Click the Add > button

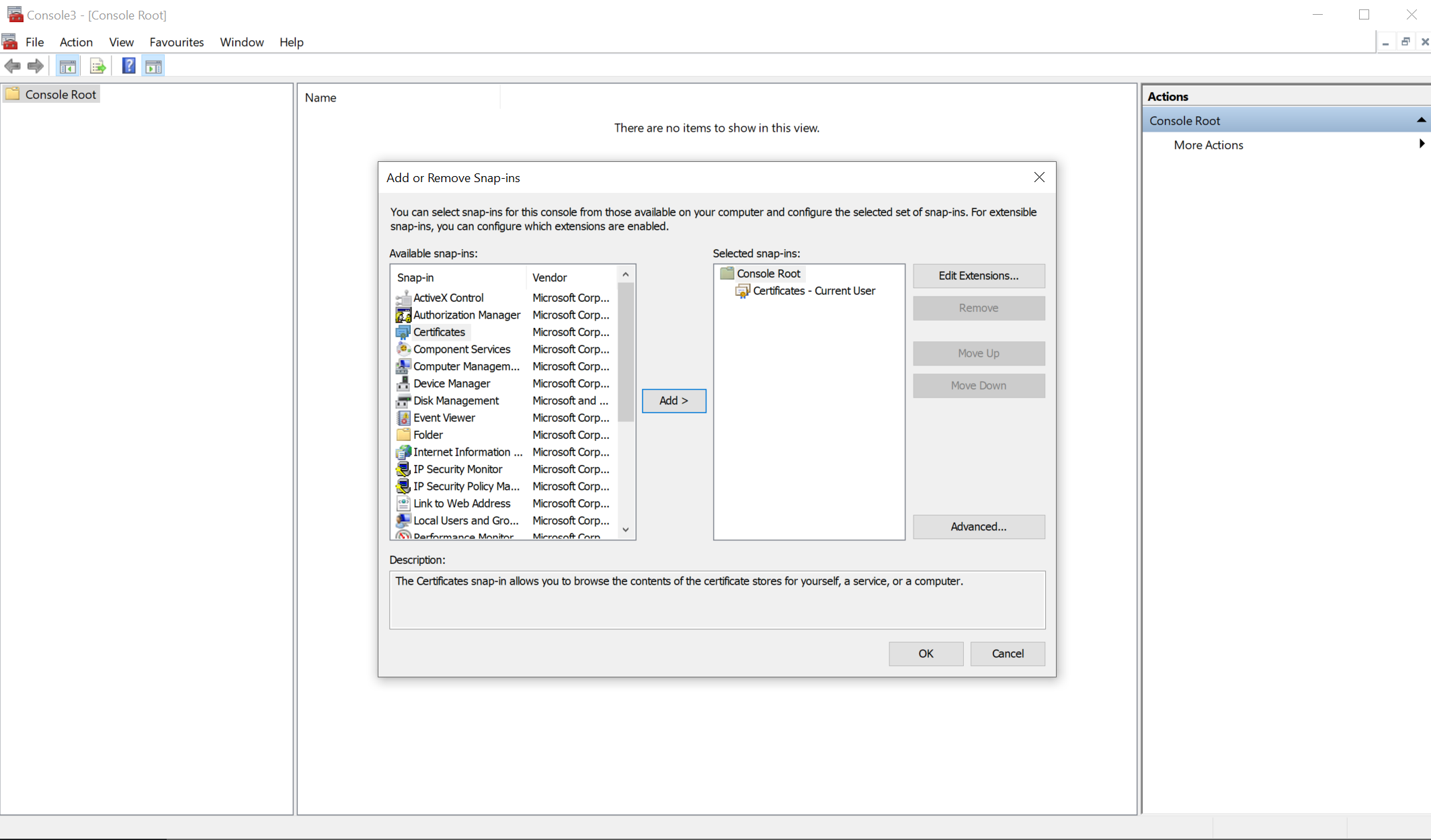[673, 401]
